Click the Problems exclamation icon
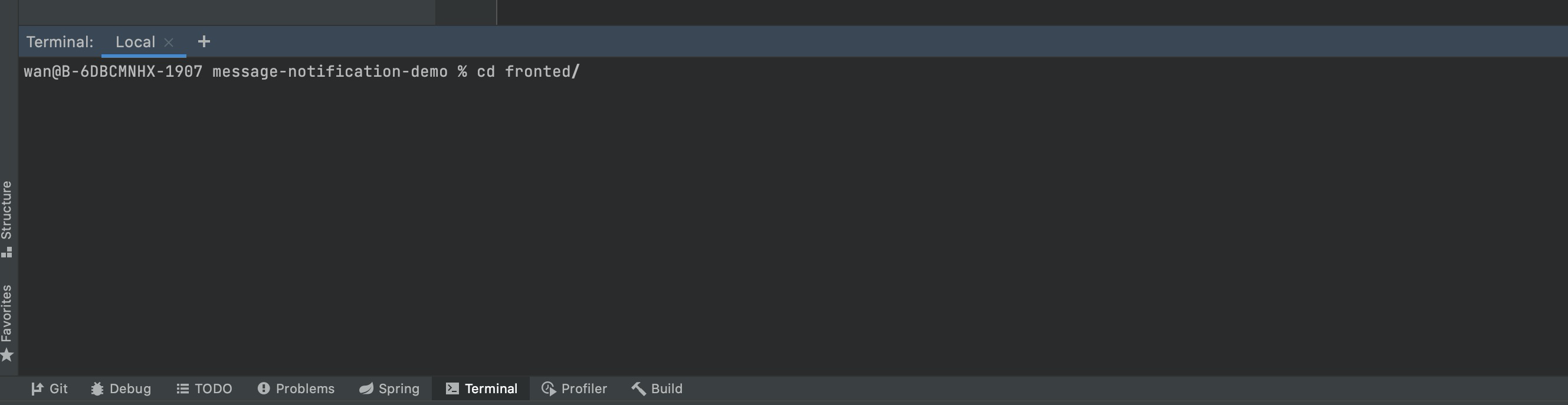Screen dimensions: 1568x405 coord(263,388)
